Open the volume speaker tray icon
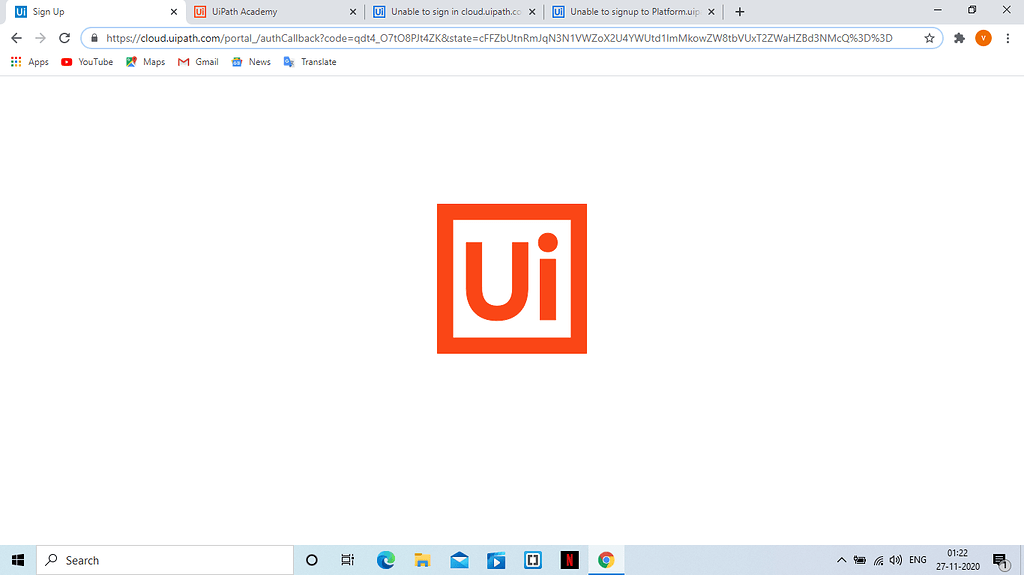The image size is (1024, 575). 896,560
